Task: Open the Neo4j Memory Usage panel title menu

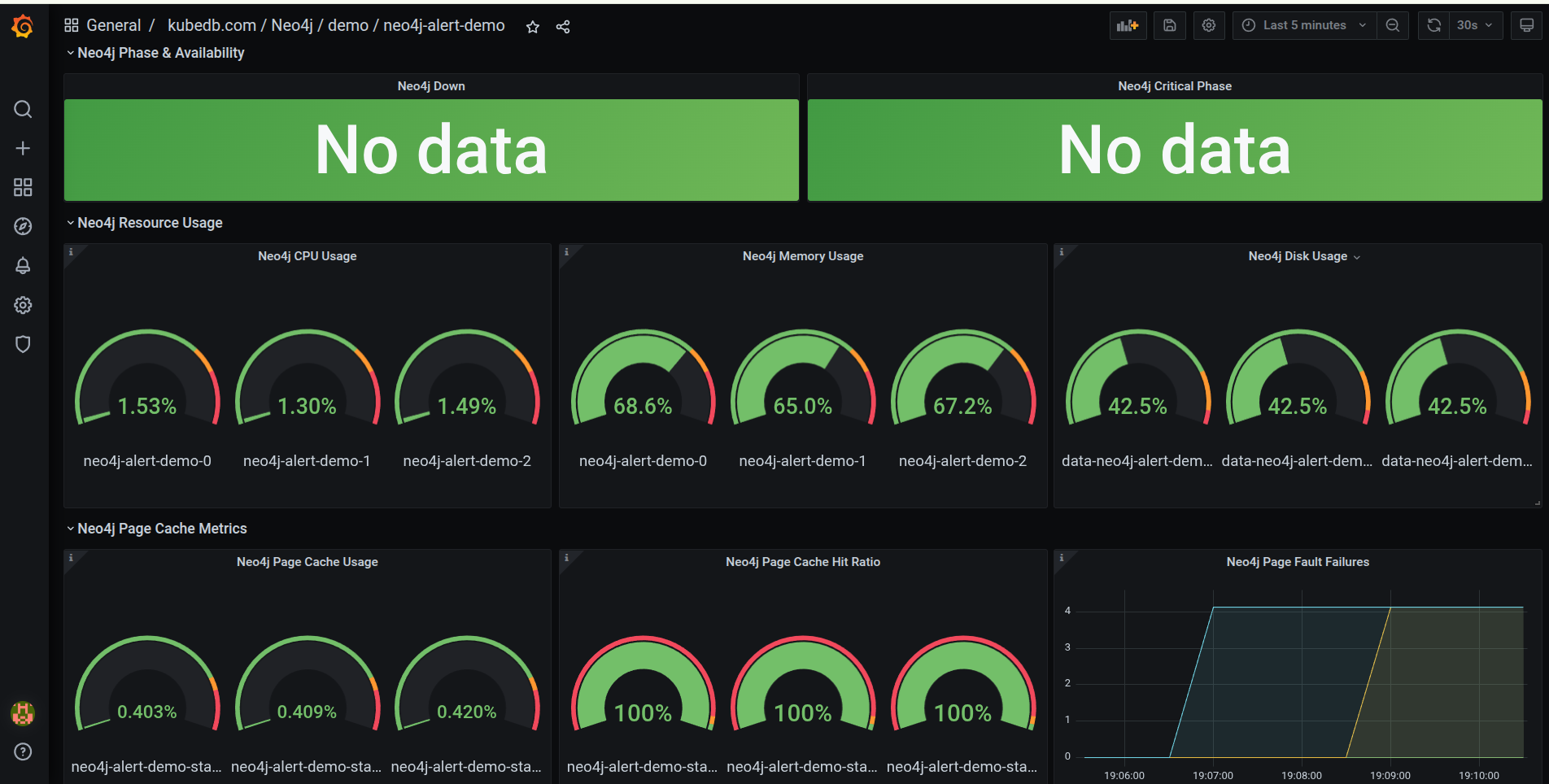Action: point(803,256)
